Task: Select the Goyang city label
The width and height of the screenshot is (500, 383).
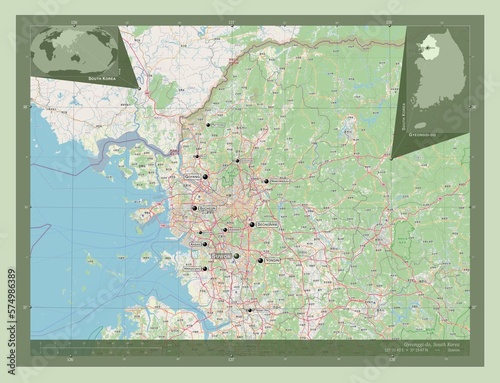Action: coord(193,176)
